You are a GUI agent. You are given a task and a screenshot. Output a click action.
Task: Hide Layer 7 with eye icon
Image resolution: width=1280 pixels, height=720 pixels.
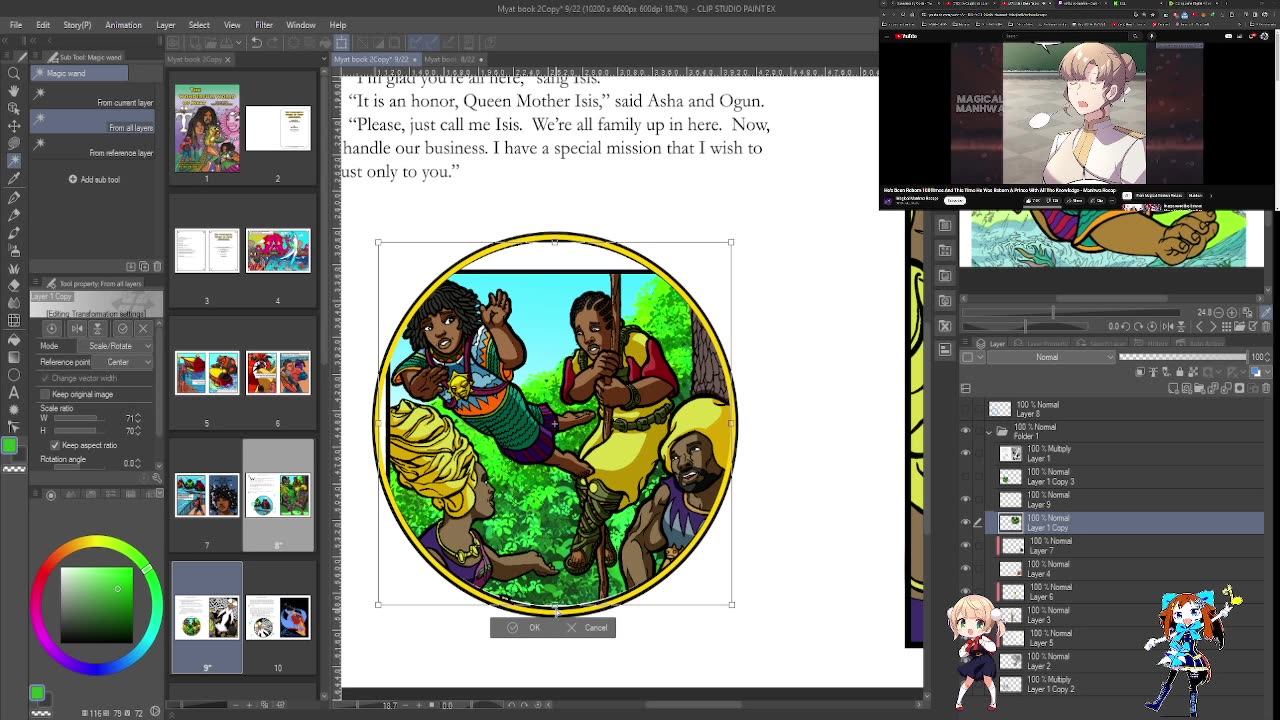tap(965, 546)
